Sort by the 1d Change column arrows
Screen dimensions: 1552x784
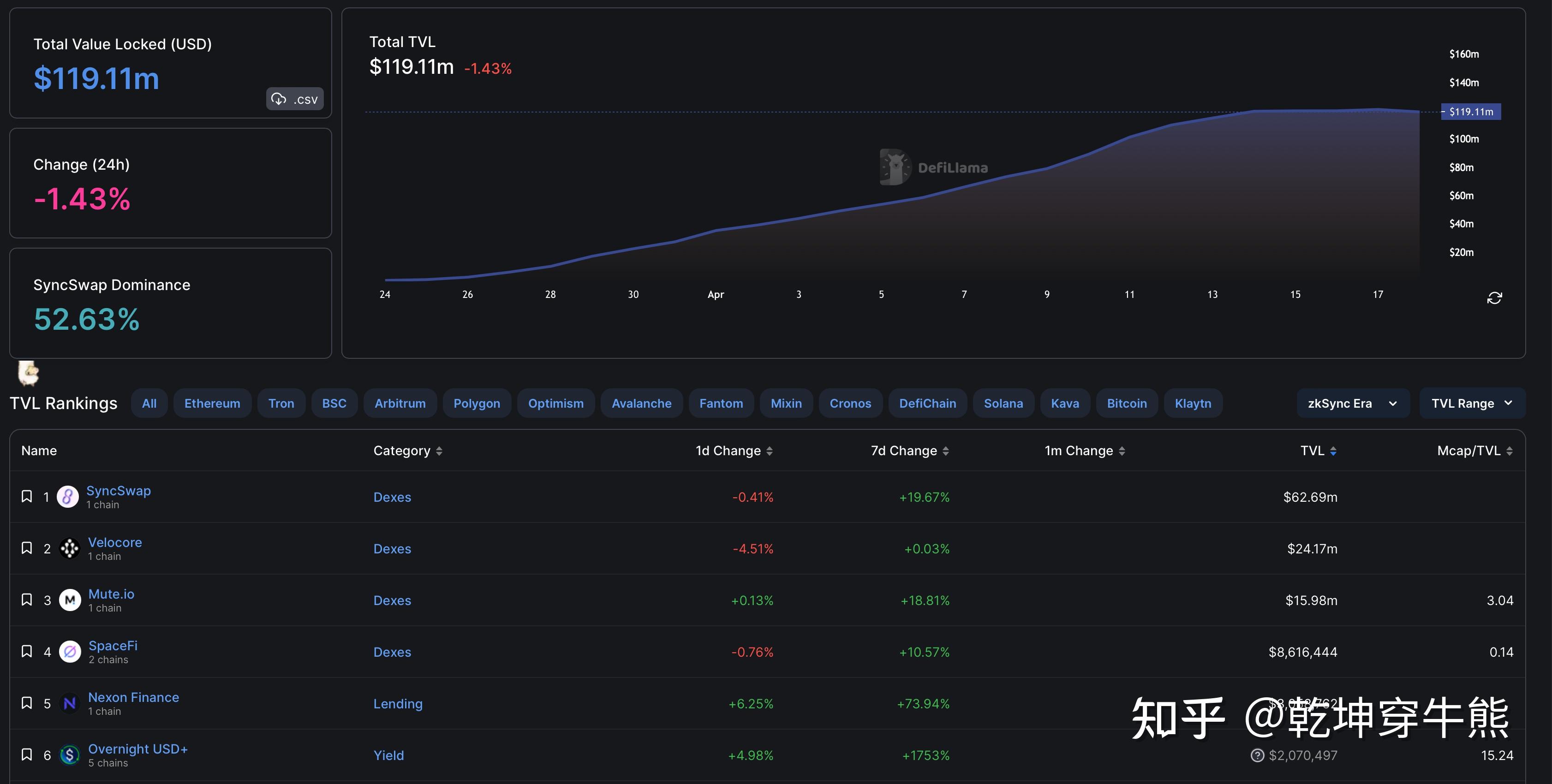pos(770,451)
